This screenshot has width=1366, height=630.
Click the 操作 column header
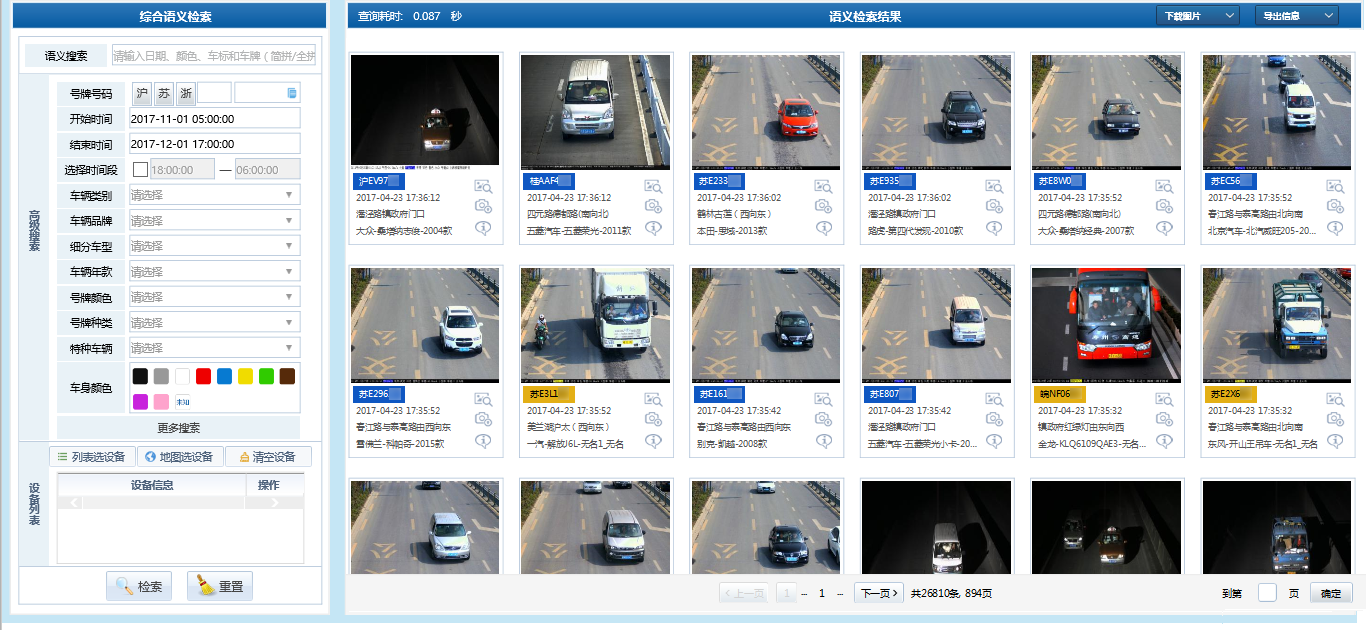269,485
